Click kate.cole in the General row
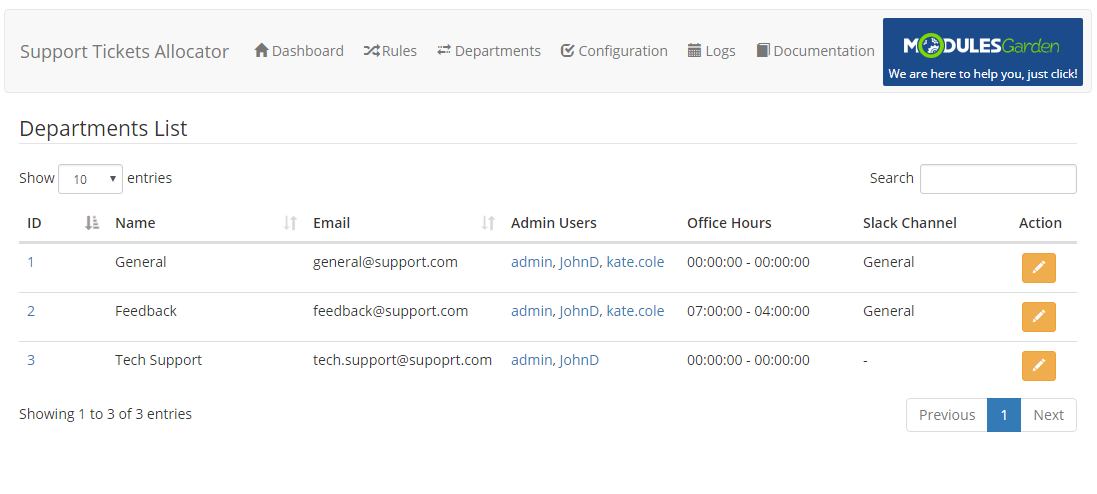Image resolution: width=1097 pixels, height=494 pixels. pos(635,262)
